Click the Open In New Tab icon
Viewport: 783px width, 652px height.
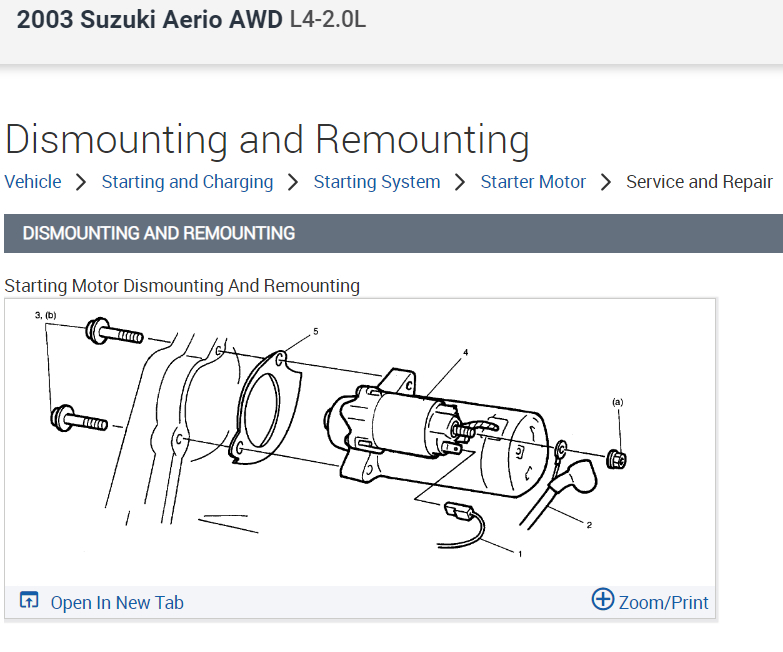tap(30, 601)
